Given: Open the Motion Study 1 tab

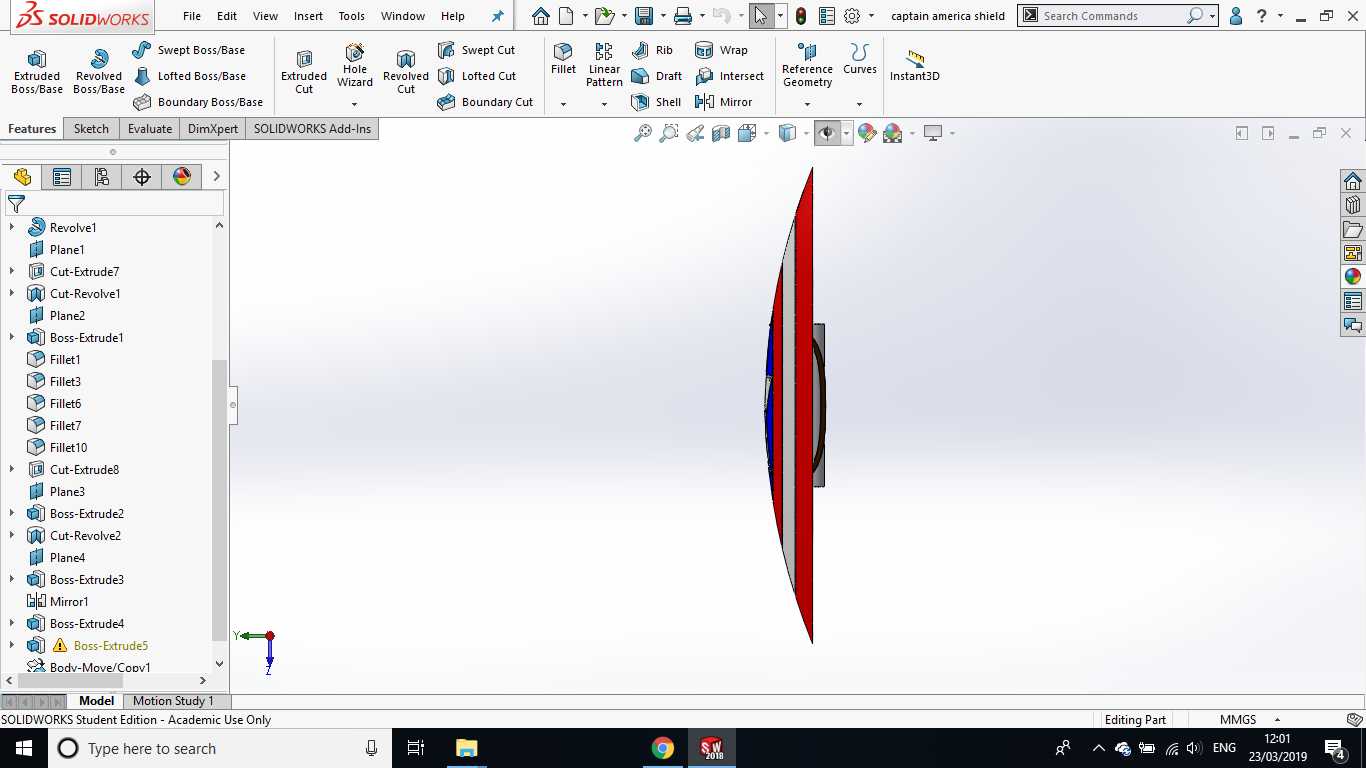Looking at the screenshot, I should point(173,701).
